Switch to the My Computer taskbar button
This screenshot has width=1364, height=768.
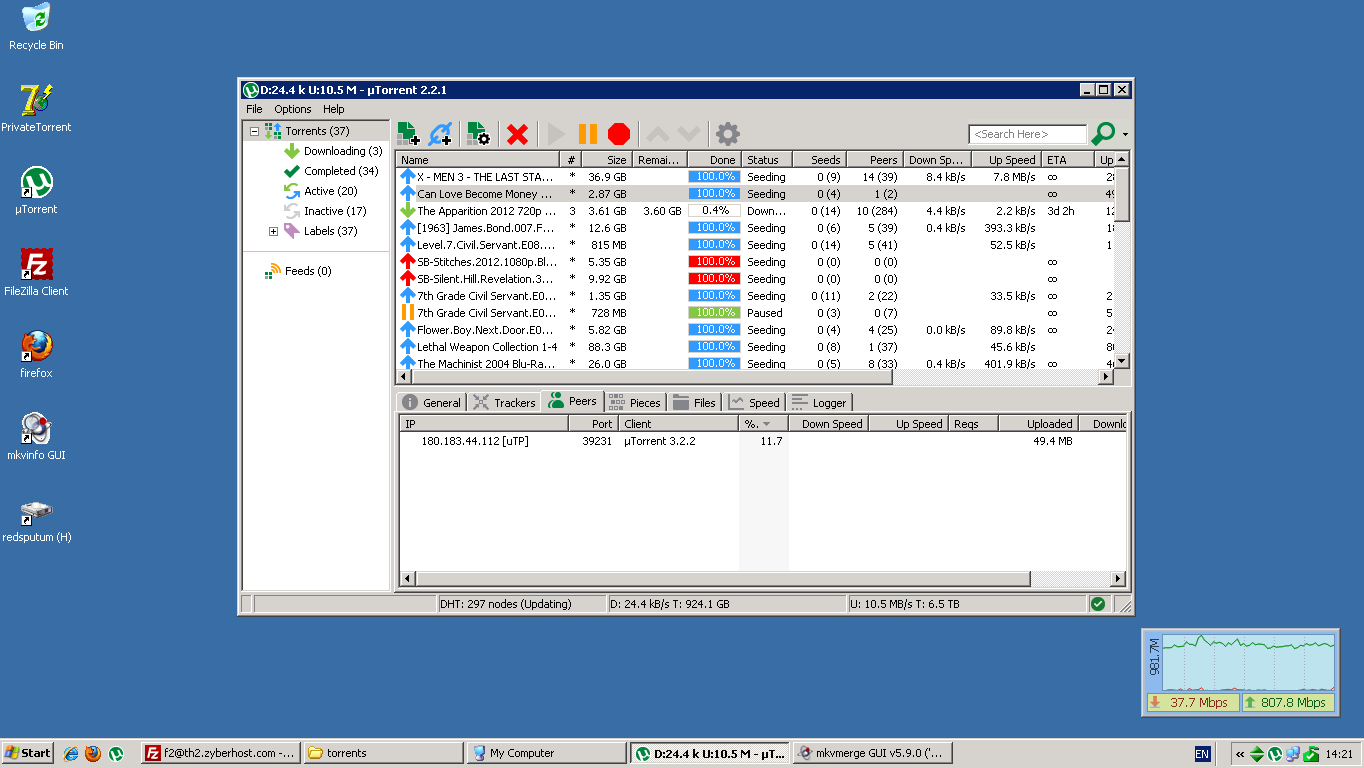point(546,753)
